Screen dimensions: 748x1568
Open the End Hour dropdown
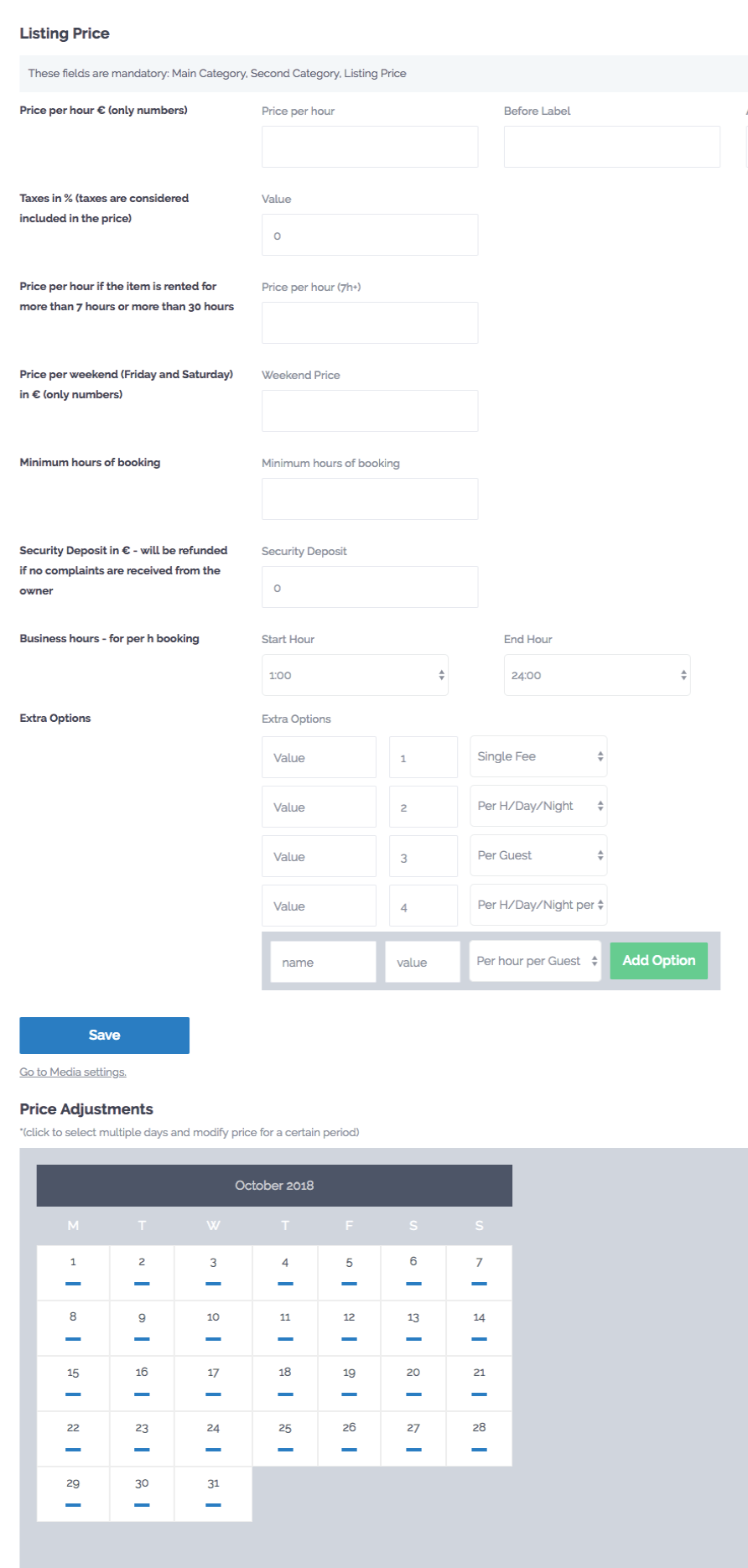597,675
